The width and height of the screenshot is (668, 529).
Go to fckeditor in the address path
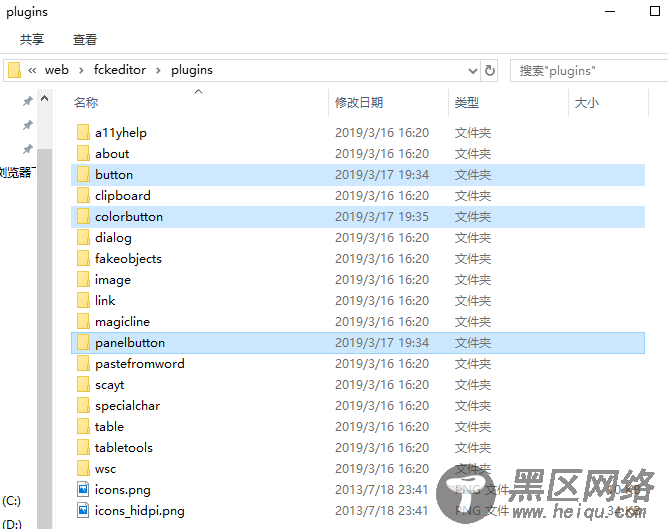(120, 70)
